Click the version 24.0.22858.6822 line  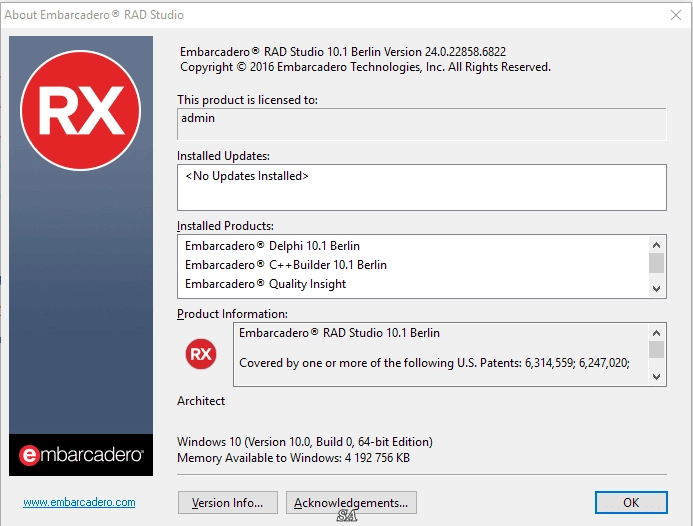pos(343,52)
